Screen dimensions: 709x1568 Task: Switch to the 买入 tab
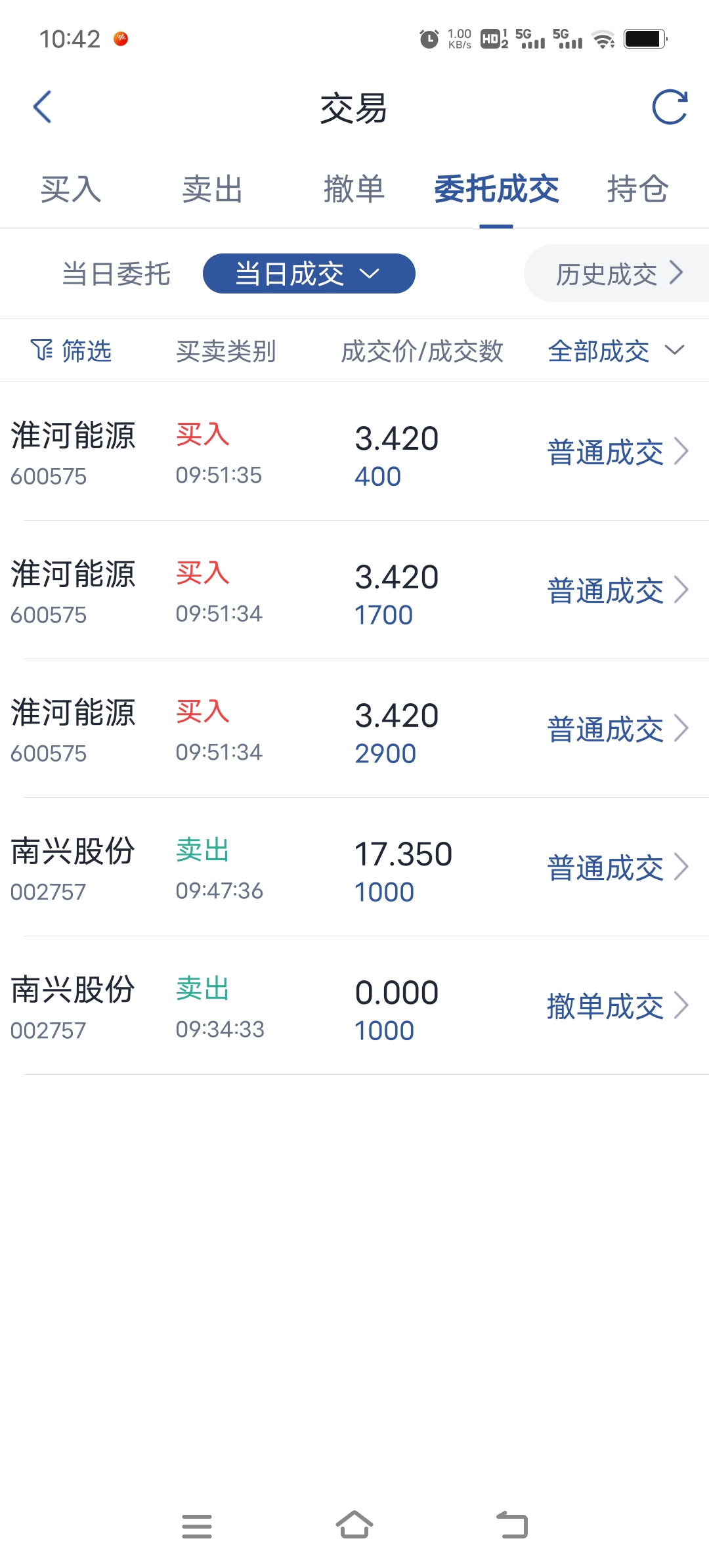[x=71, y=189]
